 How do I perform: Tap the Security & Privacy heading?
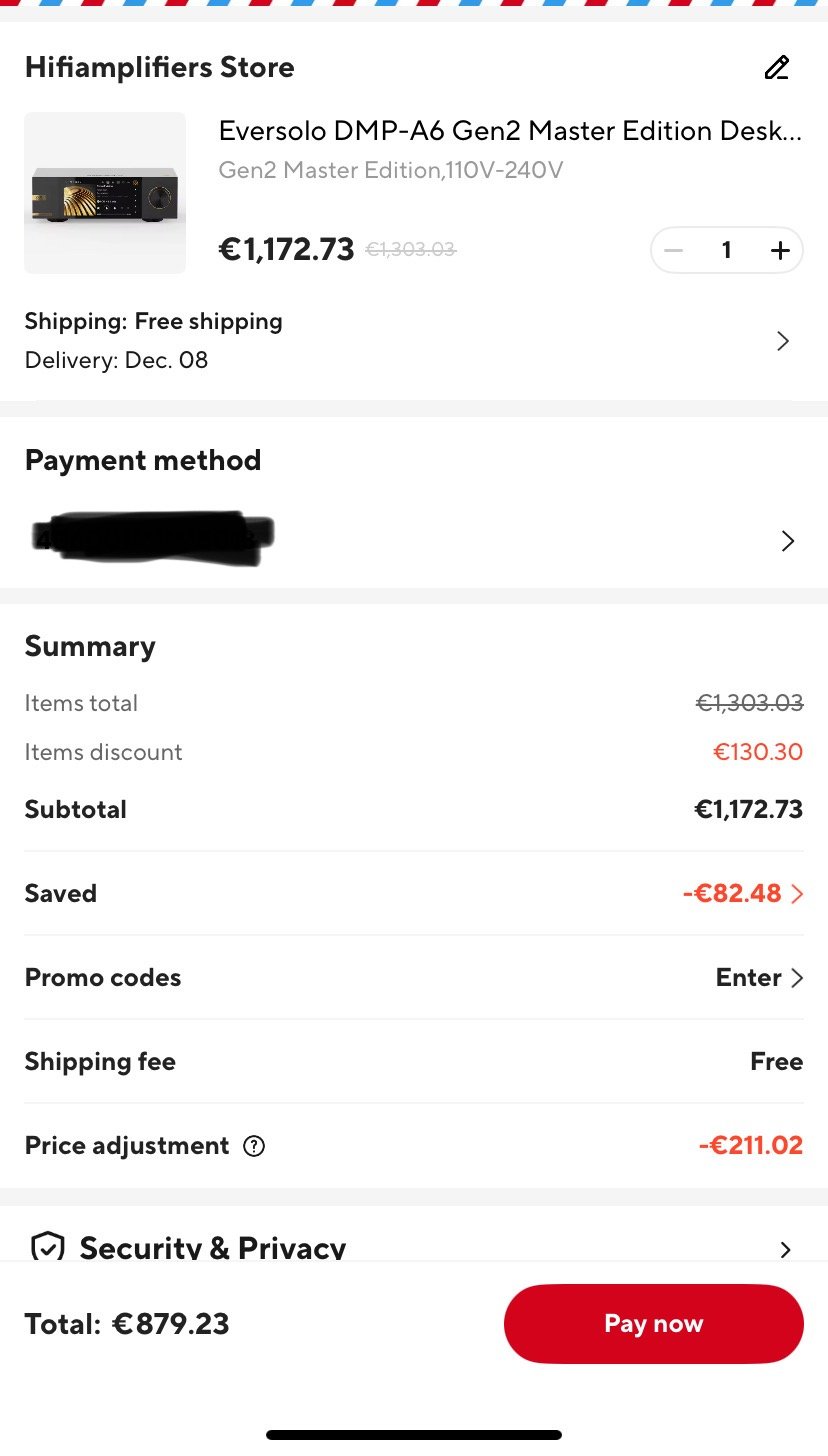click(x=213, y=1248)
